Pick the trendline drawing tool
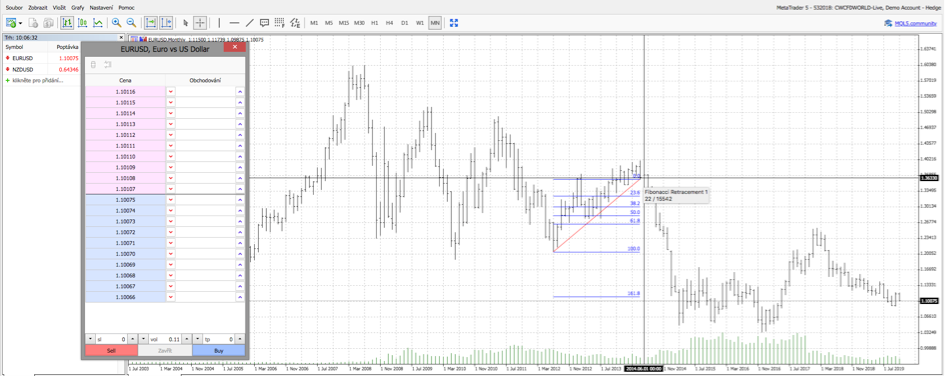Image resolution: width=945 pixels, height=376 pixels. click(x=249, y=23)
